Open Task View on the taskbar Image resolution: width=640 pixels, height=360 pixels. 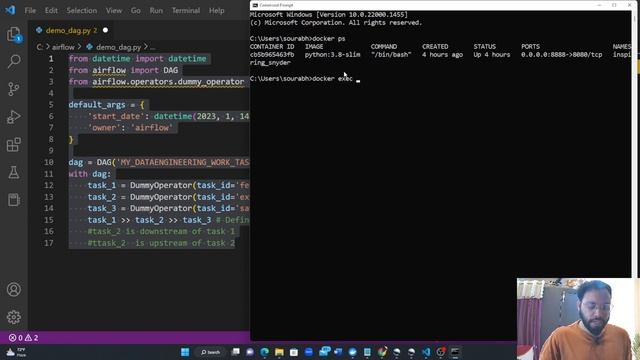[236, 352]
